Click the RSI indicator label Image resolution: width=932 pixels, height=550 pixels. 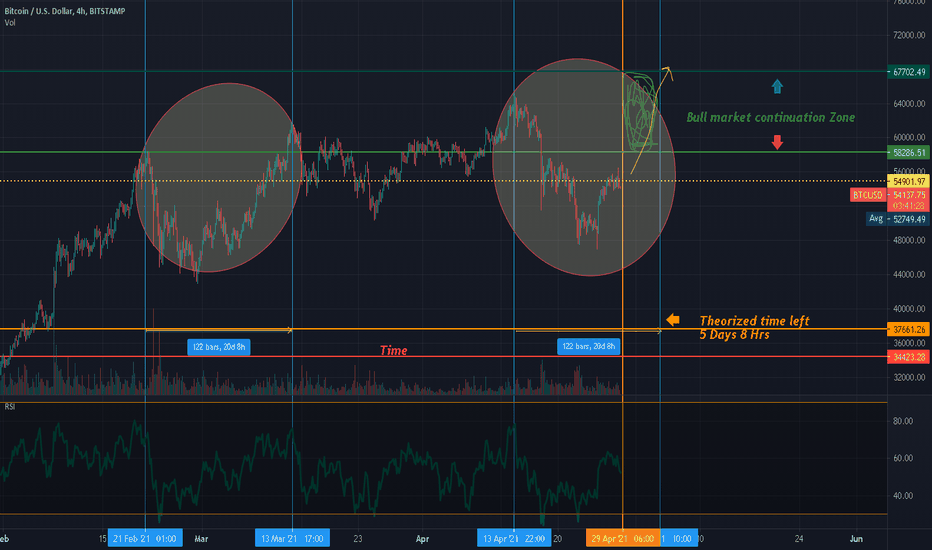[10, 407]
